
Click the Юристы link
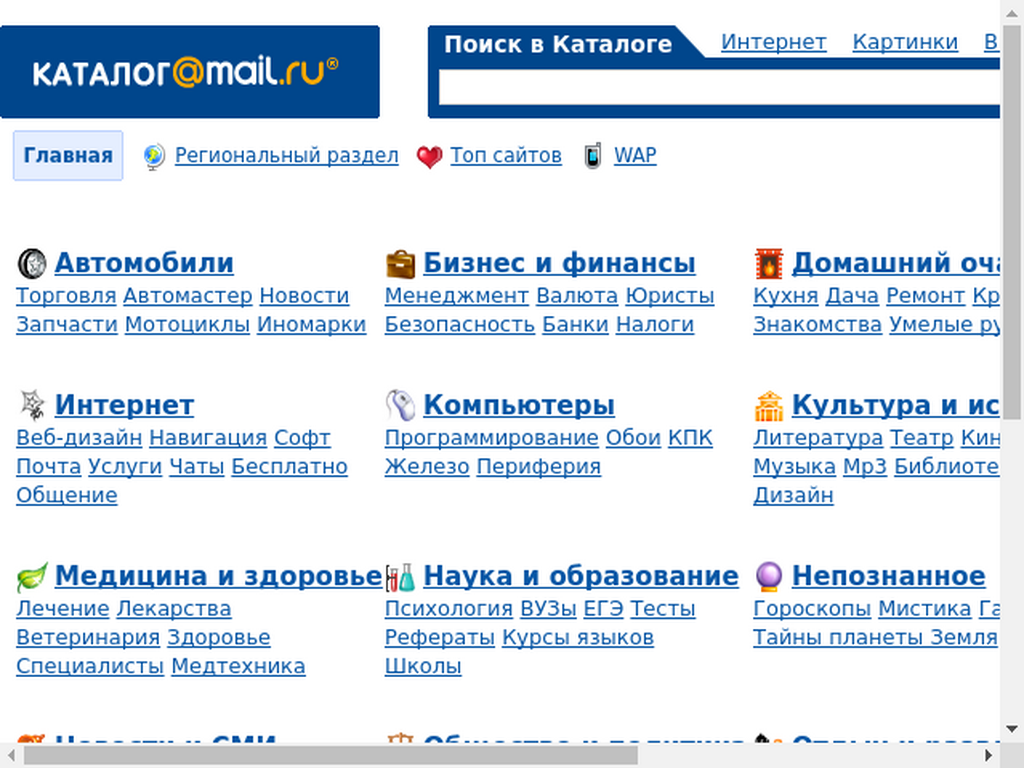[670, 296]
